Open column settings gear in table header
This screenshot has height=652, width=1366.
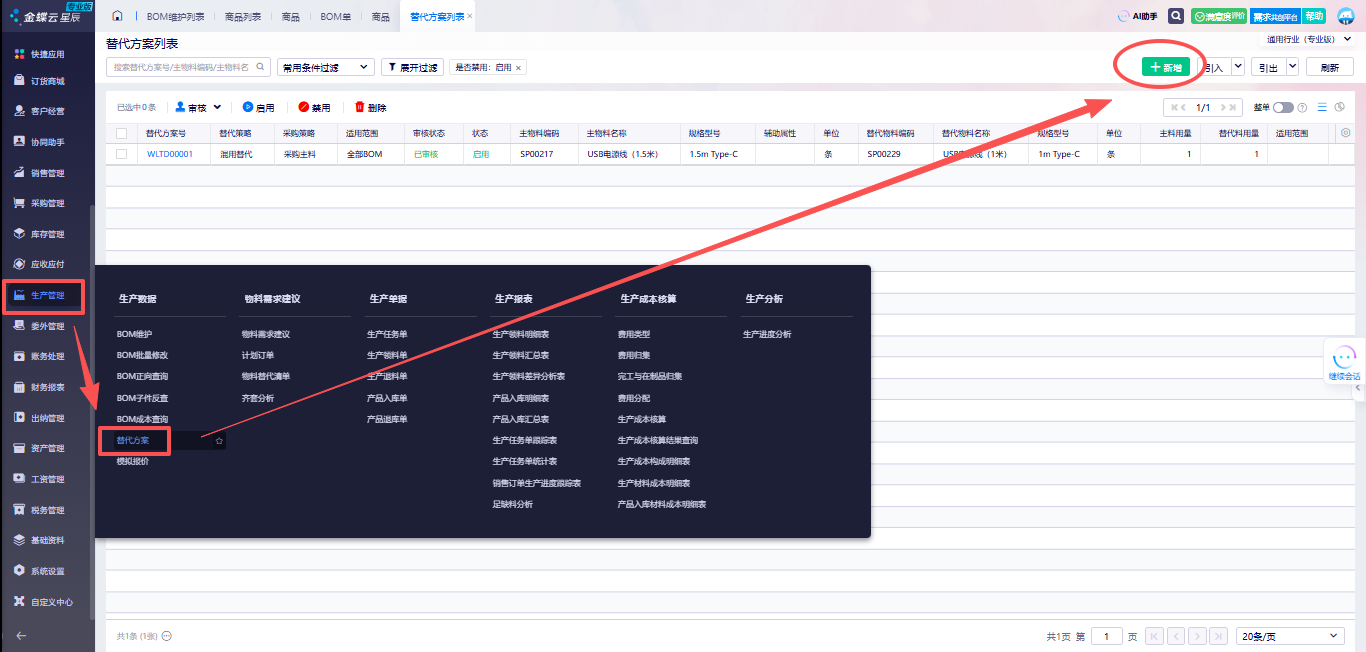coord(1345,133)
